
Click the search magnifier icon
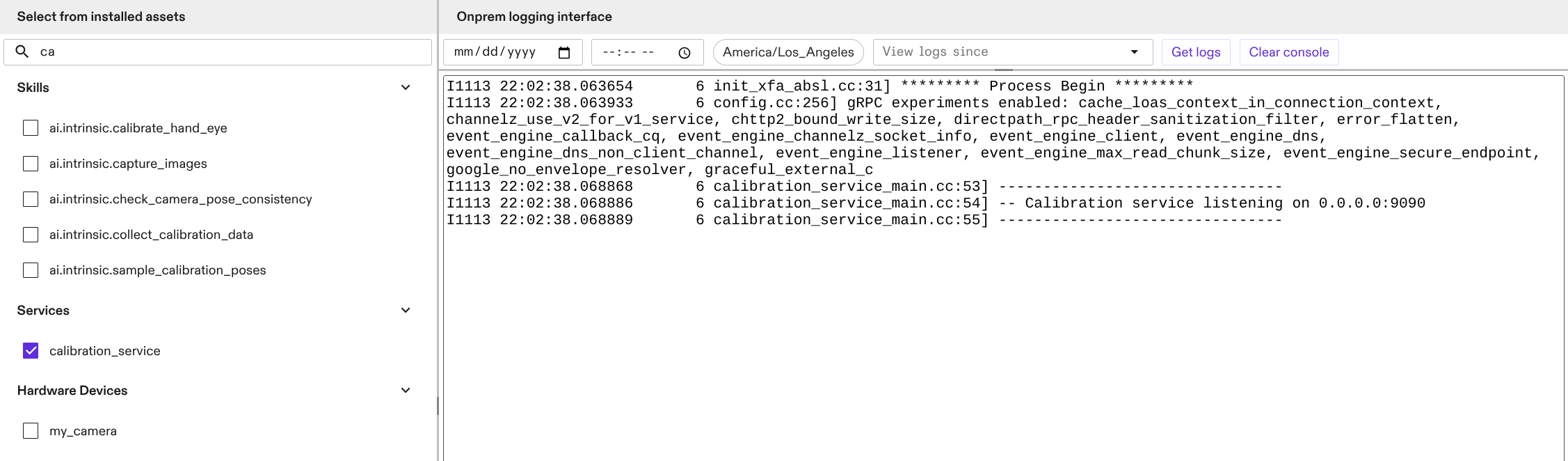[22, 52]
